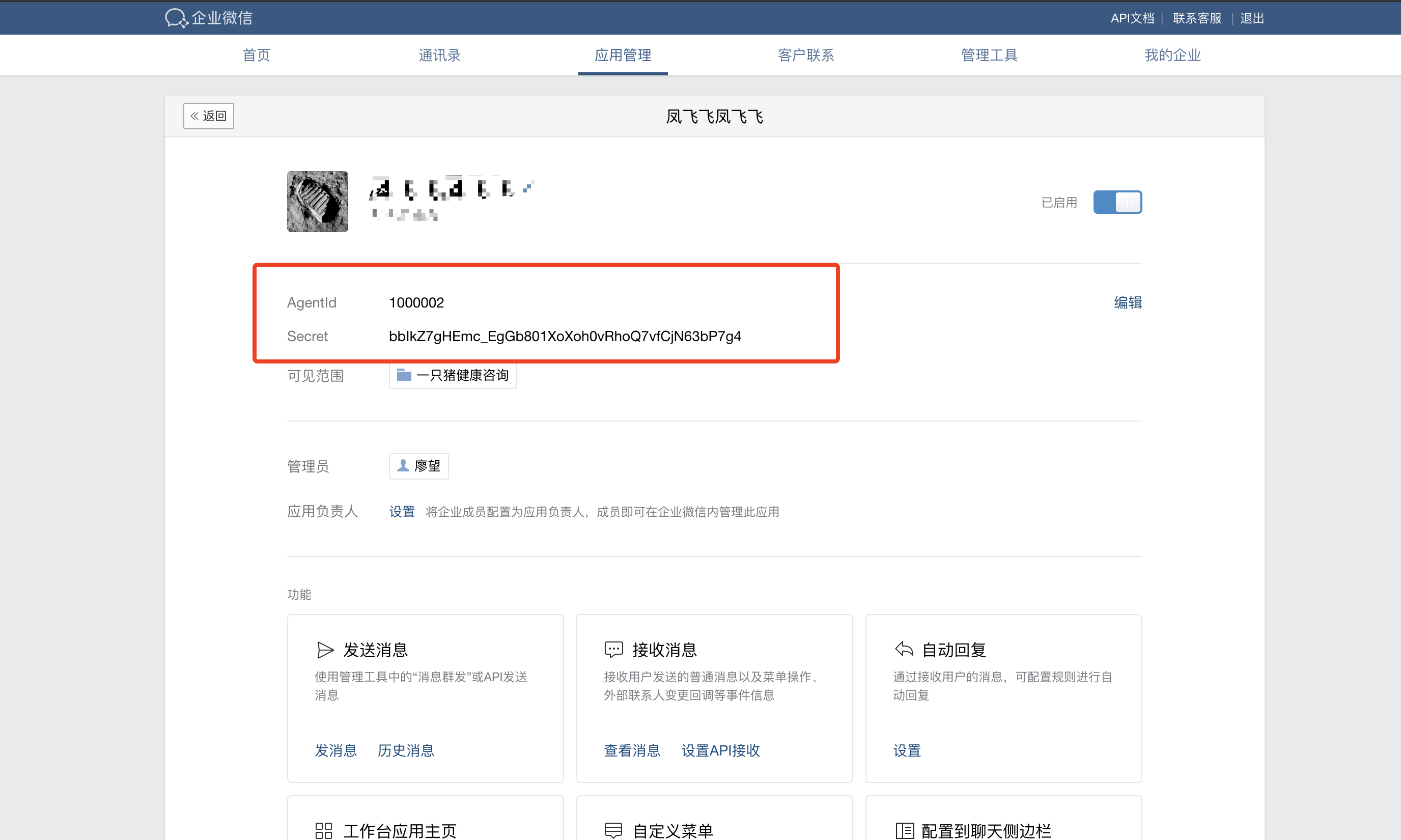Click the 廖望 administrator tag
Screen dimensions: 1401x840
[419, 466]
